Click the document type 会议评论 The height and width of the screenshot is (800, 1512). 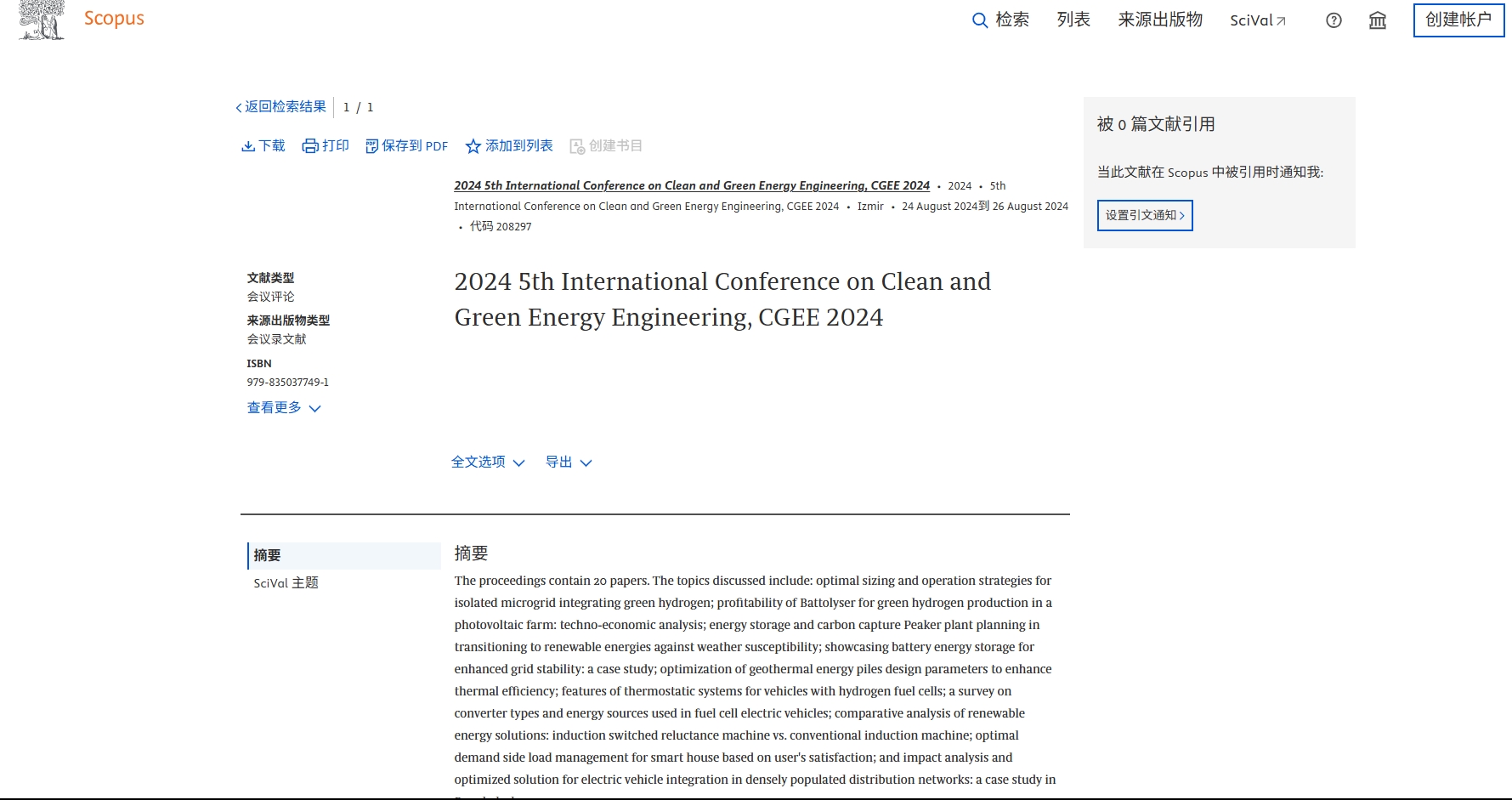coord(271,297)
